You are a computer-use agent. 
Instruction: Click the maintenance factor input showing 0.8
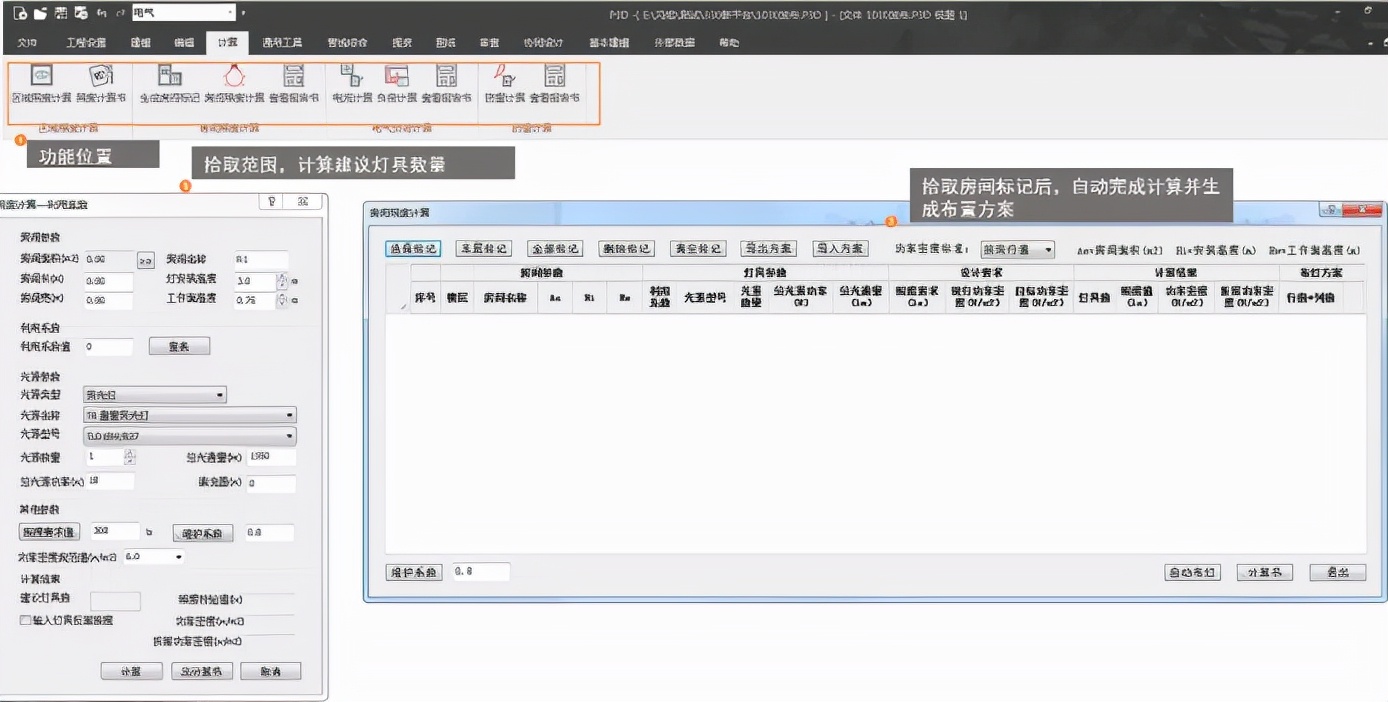[x=480, y=571]
